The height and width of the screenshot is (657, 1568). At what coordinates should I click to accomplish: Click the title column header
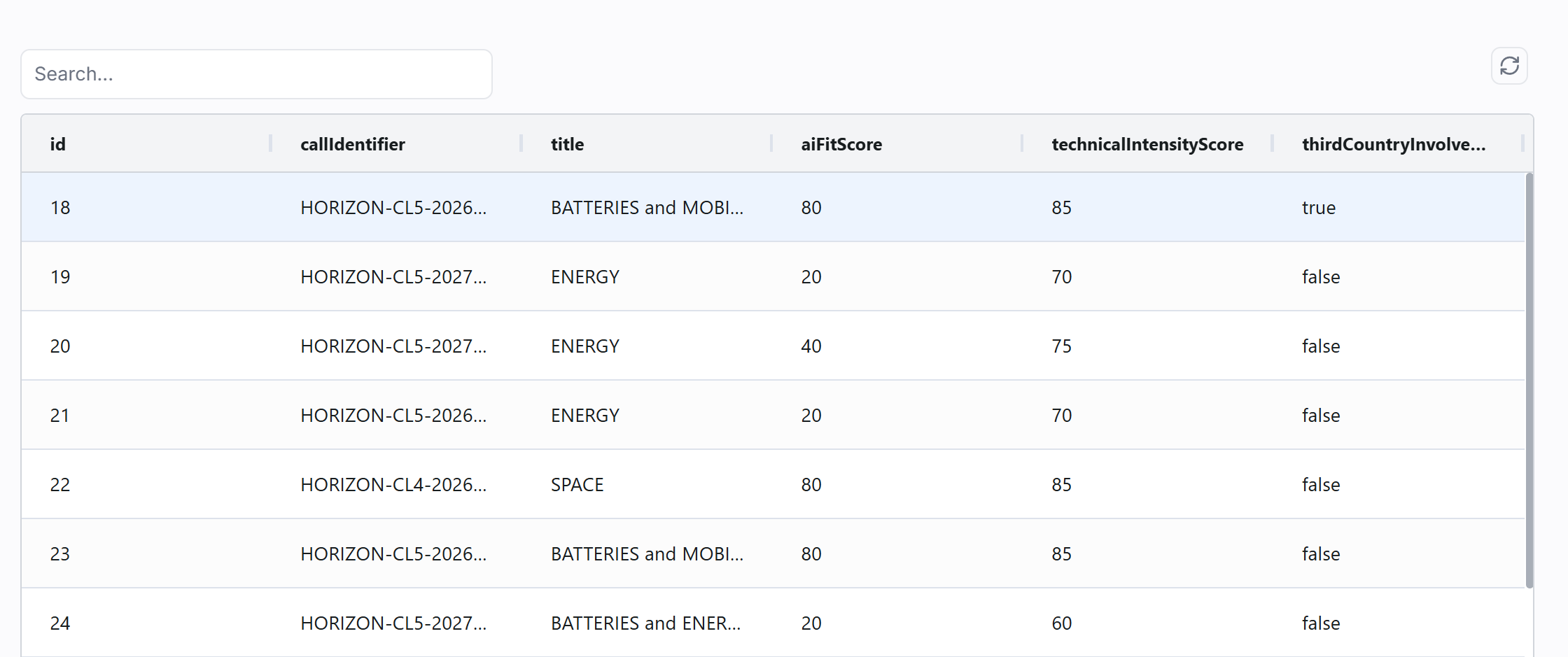click(567, 144)
